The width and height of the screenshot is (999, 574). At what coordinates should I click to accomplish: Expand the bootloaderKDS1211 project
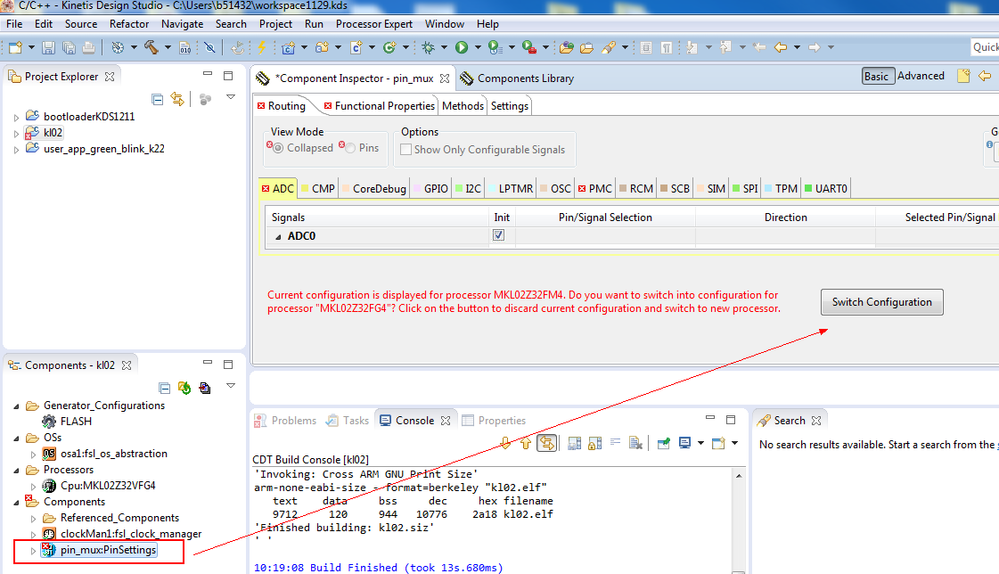pos(16,117)
